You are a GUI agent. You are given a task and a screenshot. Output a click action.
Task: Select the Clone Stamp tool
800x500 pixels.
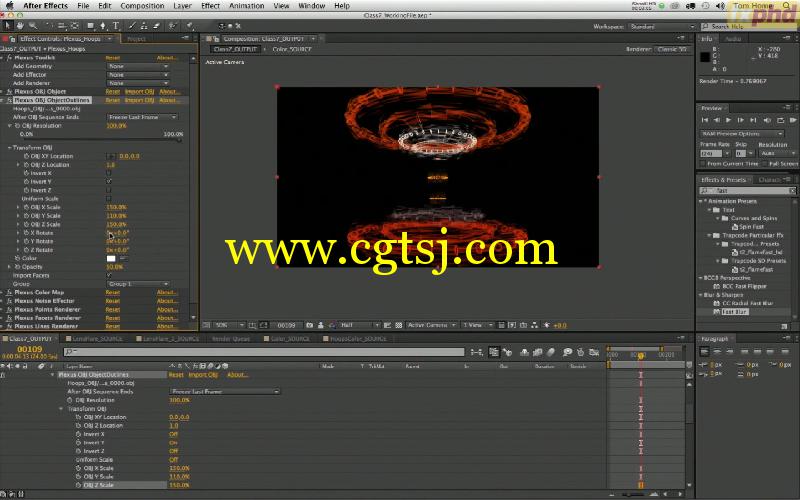(x=144, y=26)
